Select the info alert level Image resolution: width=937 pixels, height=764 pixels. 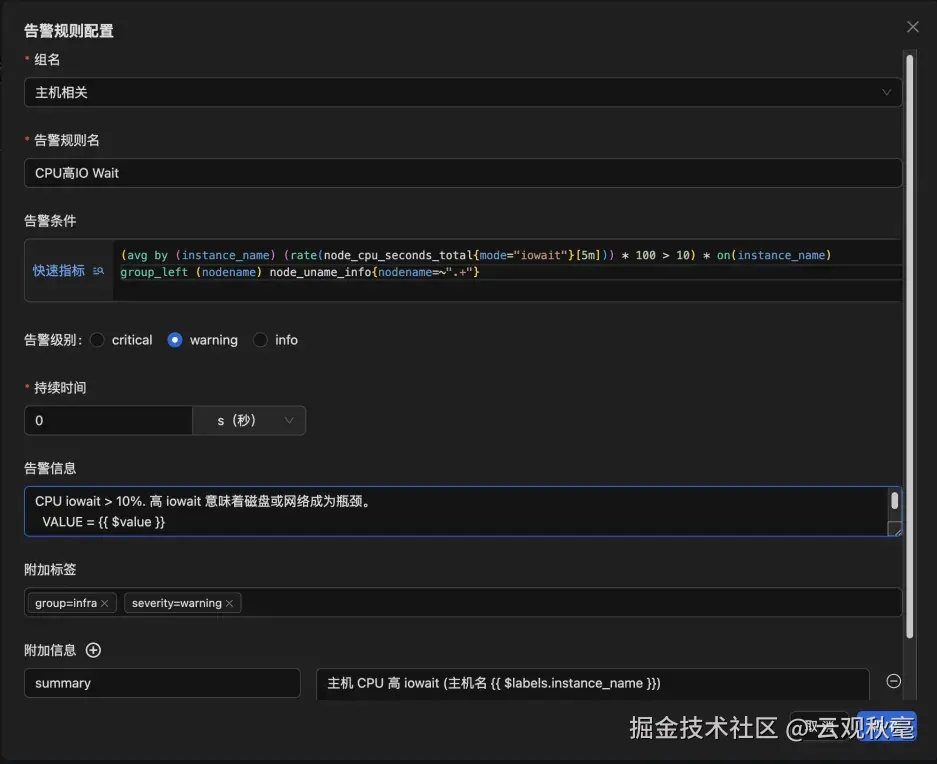click(x=260, y=340)
